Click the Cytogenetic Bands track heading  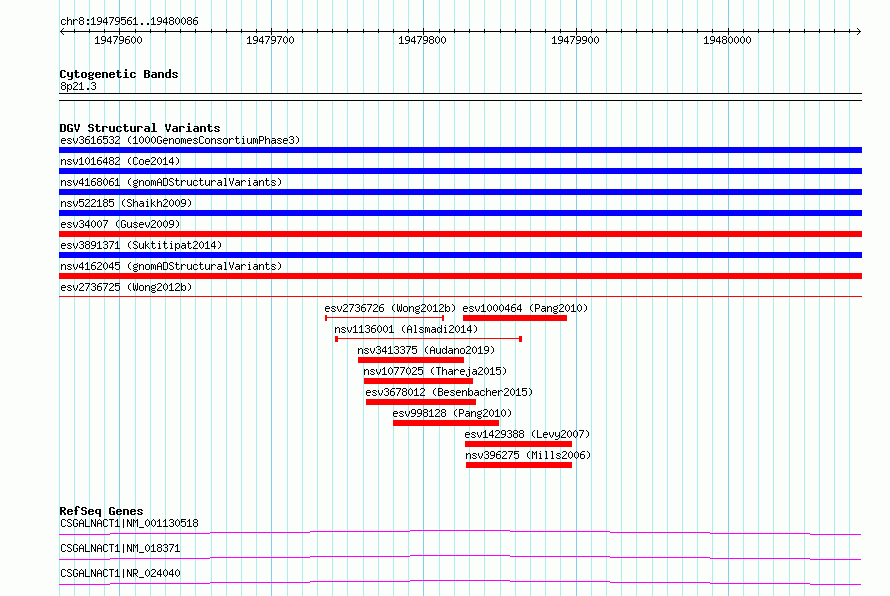point(119,74)
